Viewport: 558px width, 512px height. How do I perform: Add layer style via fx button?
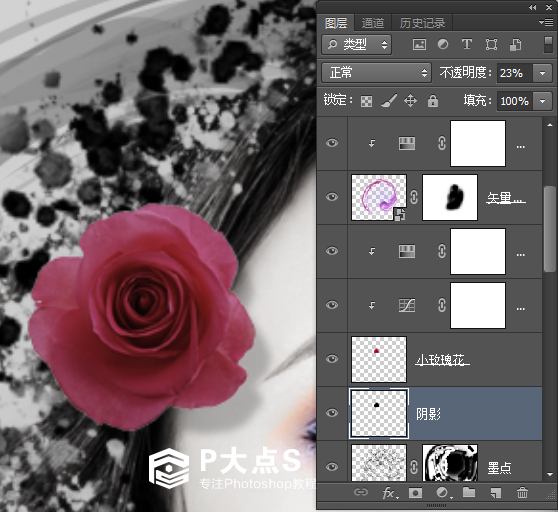point(390,493)
